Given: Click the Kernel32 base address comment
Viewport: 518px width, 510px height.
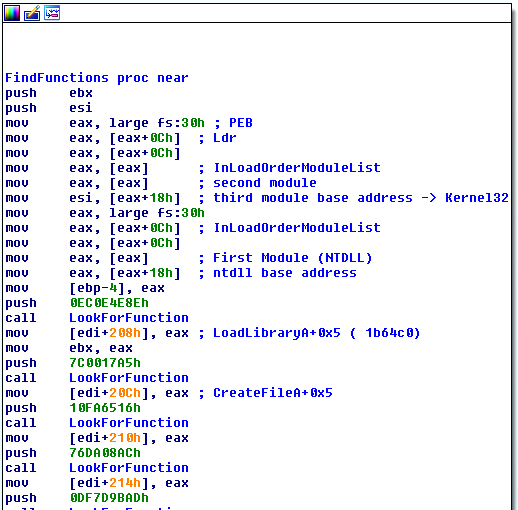Looking at the screenshot, I should [353, 198].
